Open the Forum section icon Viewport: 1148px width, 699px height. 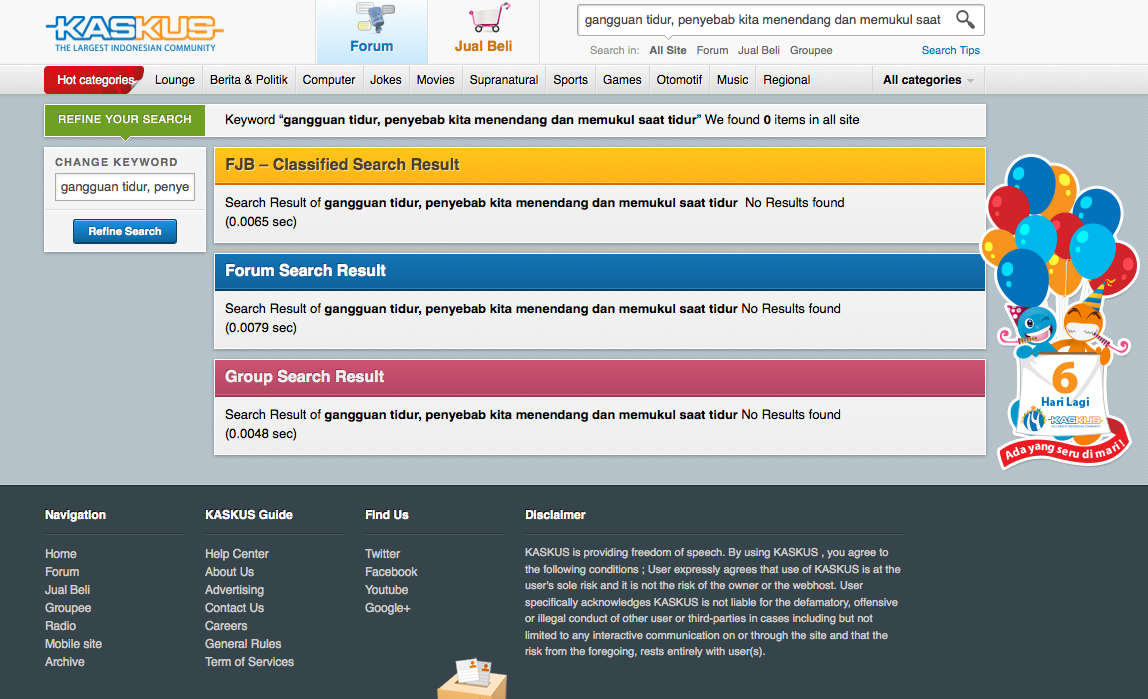pos(372,29)
